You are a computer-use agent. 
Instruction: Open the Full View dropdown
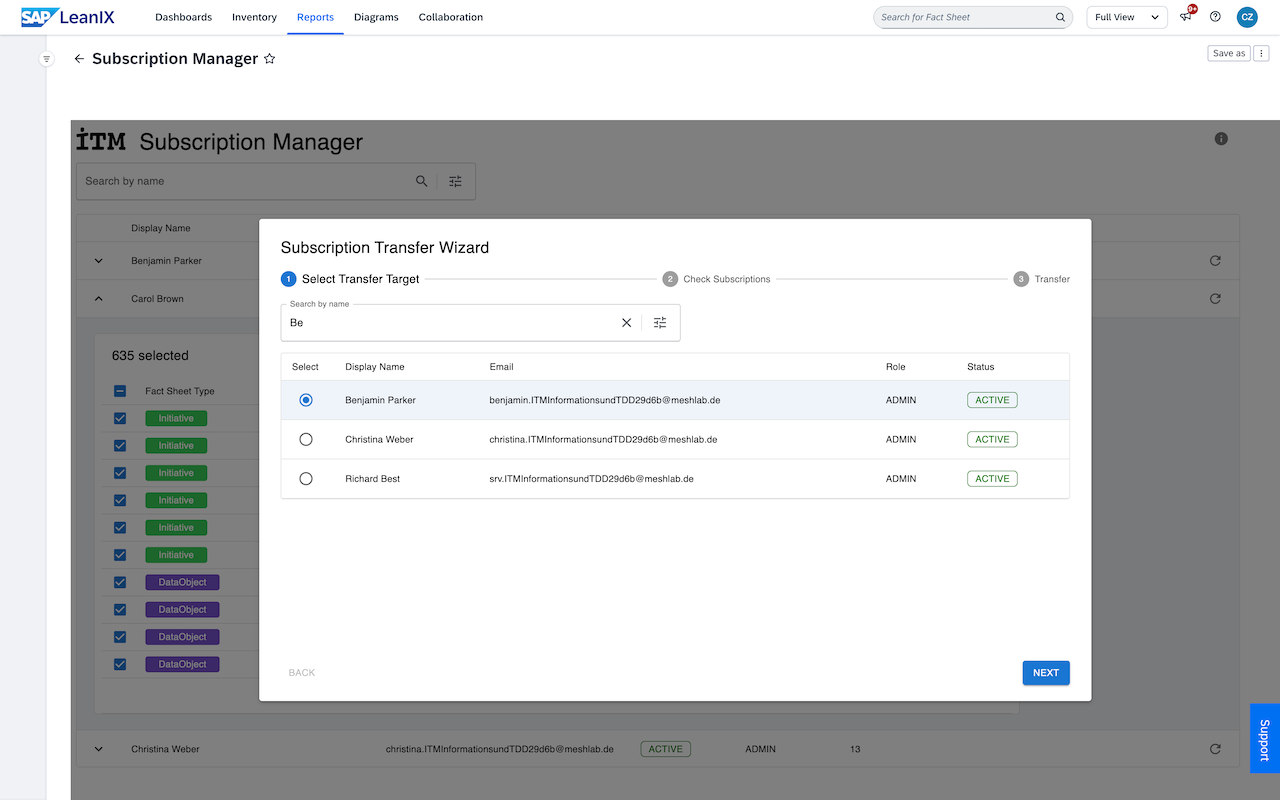(x=1127, y=17)
